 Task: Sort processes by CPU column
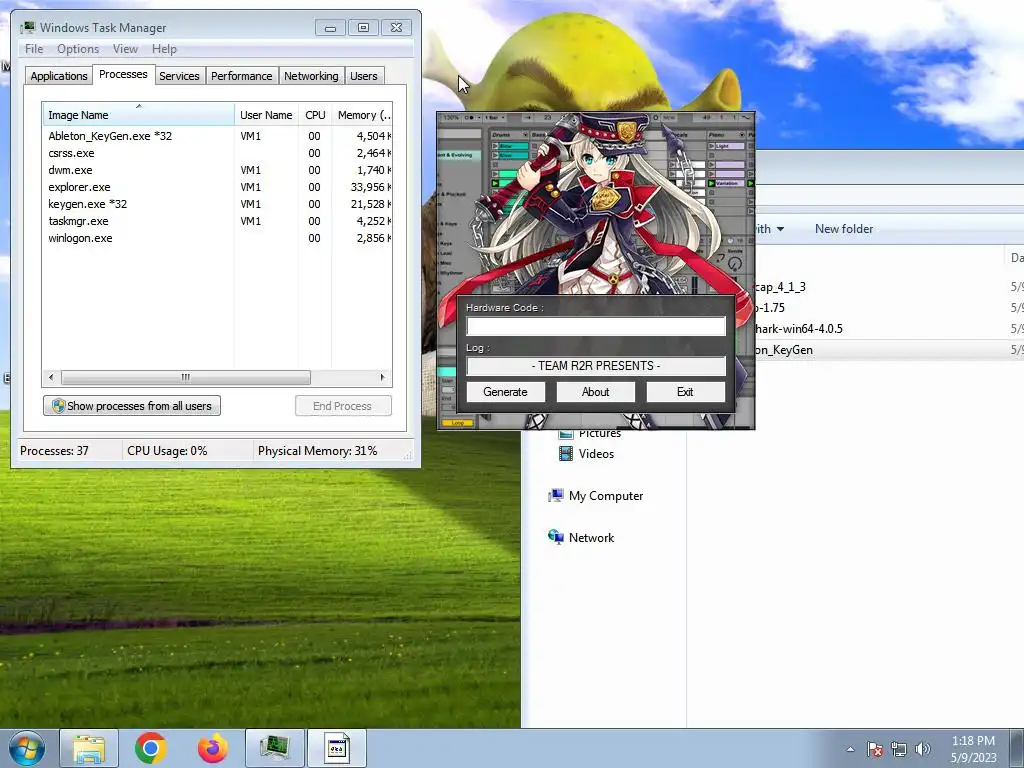(315, 115)
